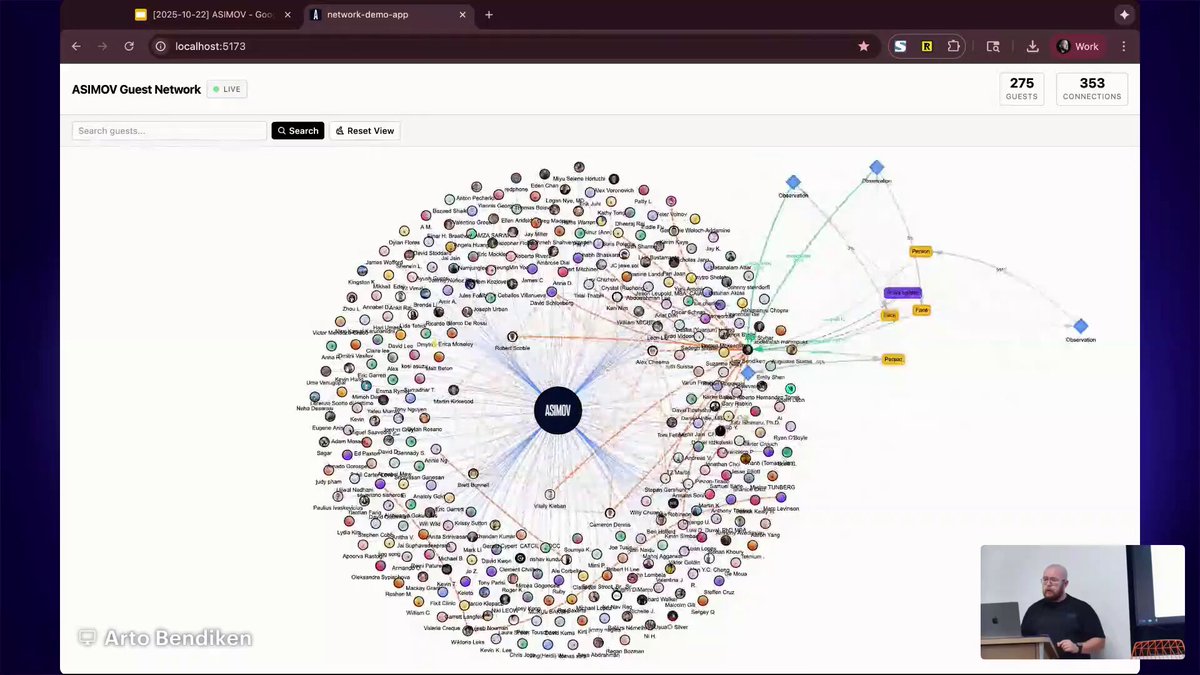This screenshot has height=675, width=1200.
Task: Click the lower yellow Person node
Action: point(893,359)
